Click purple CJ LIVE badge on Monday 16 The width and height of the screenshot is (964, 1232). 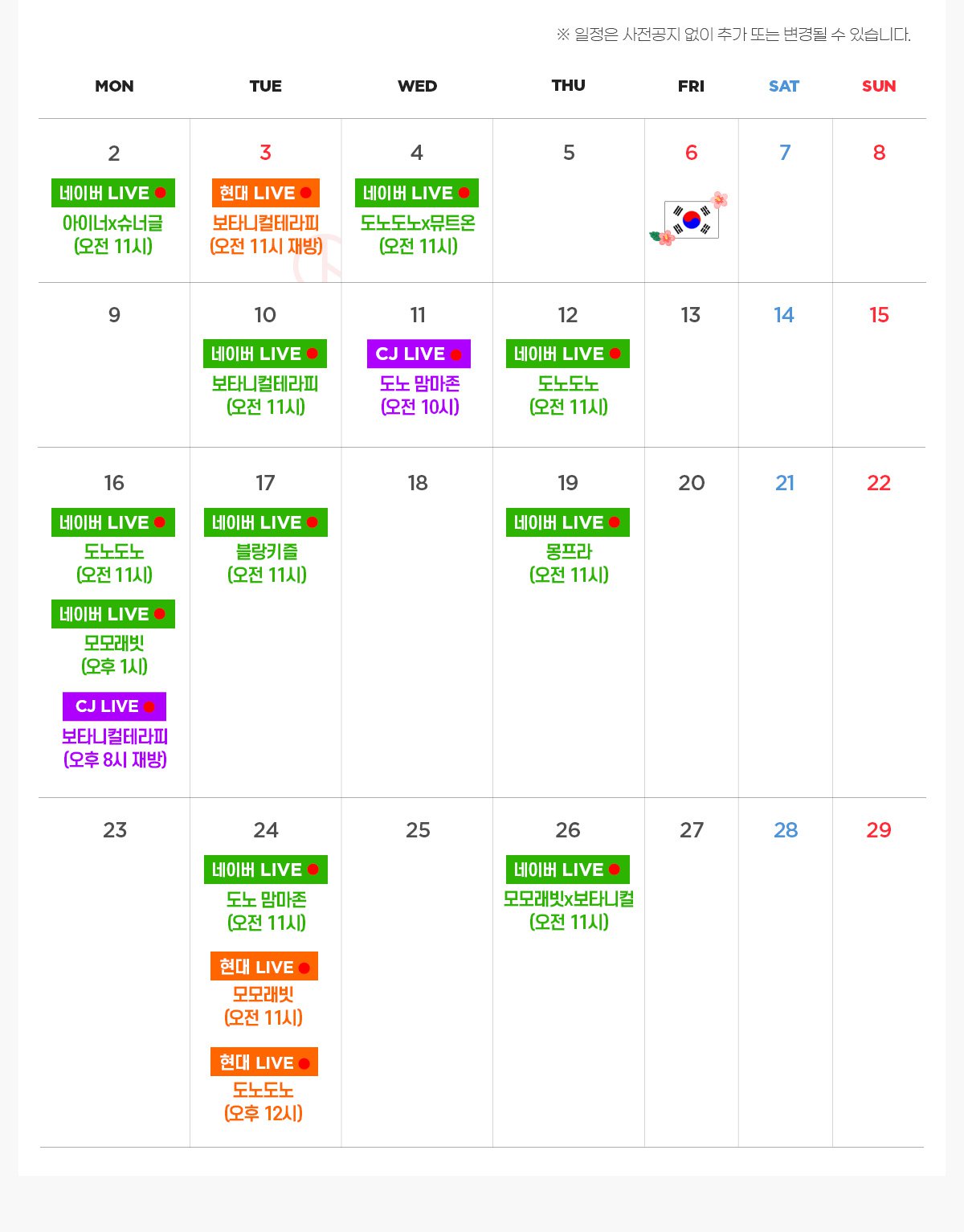pos(114,706)
